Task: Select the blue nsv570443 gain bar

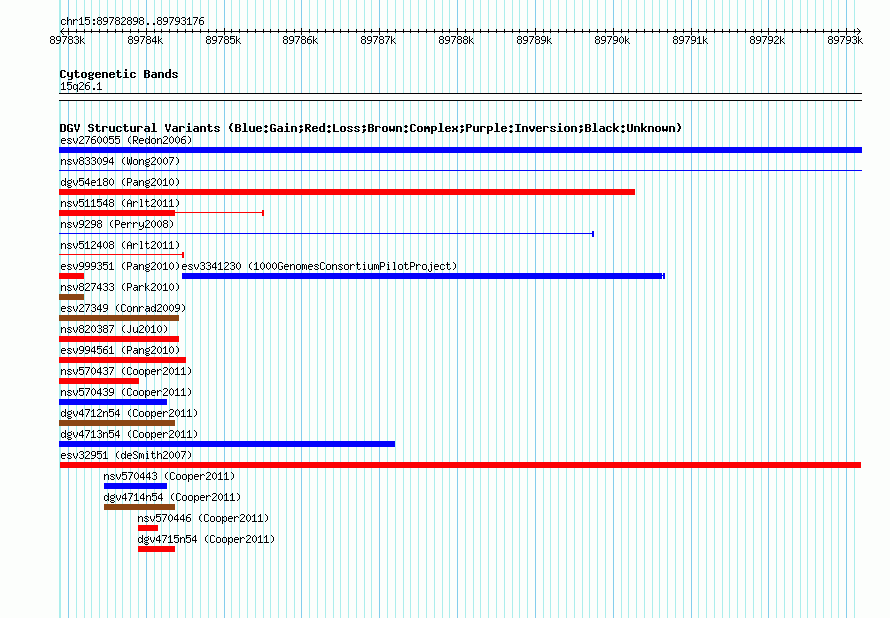Action: pos(135,486)
